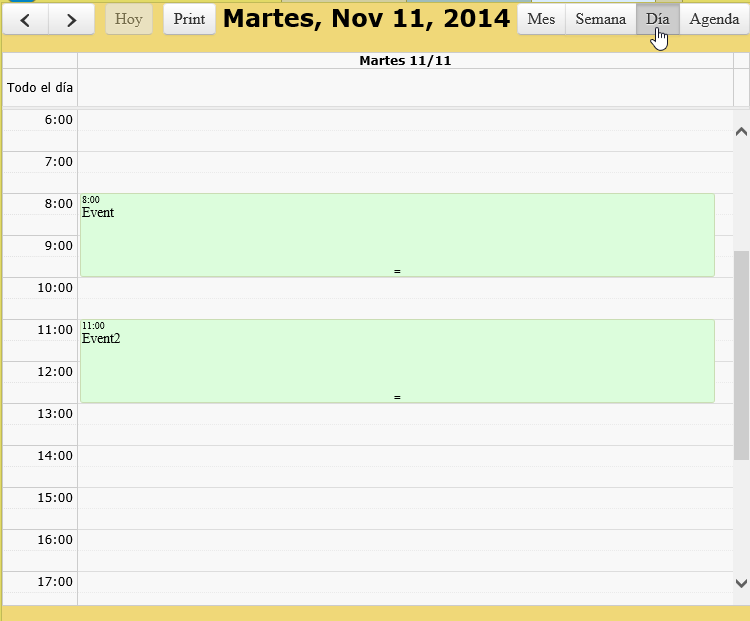Viewport: 750px width, 621px height.
Task: Open the 11:00 Event2 entry
Action: 397,361
